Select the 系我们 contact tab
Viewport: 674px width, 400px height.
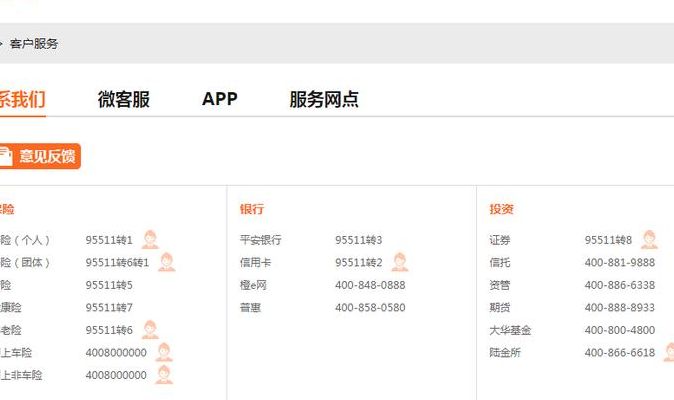(x=22, y=99)
